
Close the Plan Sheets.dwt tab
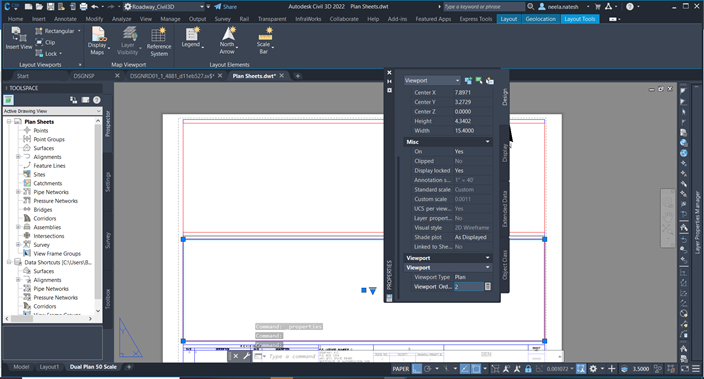(282, 75)
